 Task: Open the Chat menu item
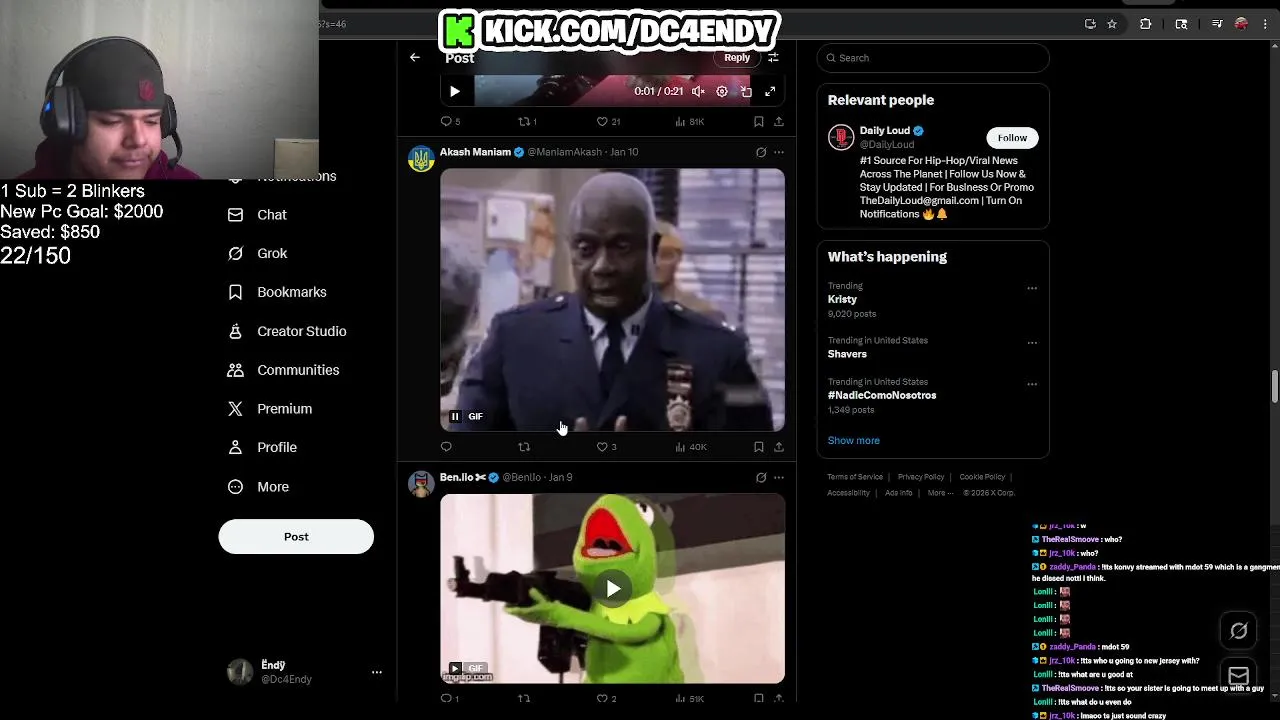(258, 214)
